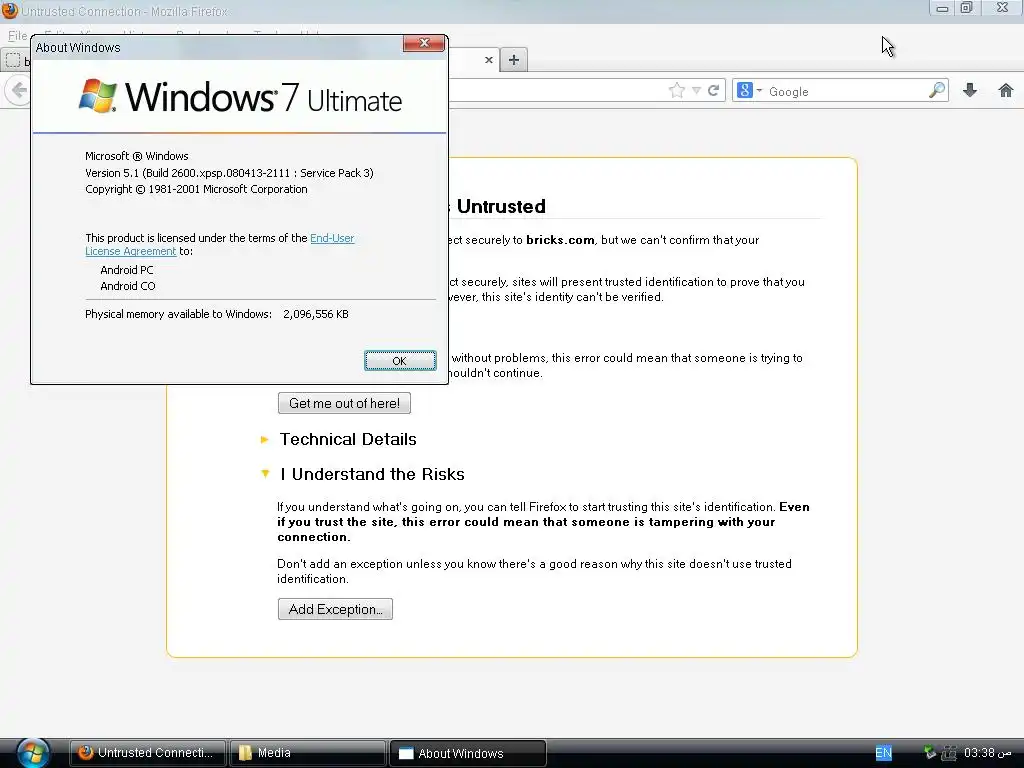Restore down the Firefox window
This screenshot has width=1024, height=768.
[967, 8]
